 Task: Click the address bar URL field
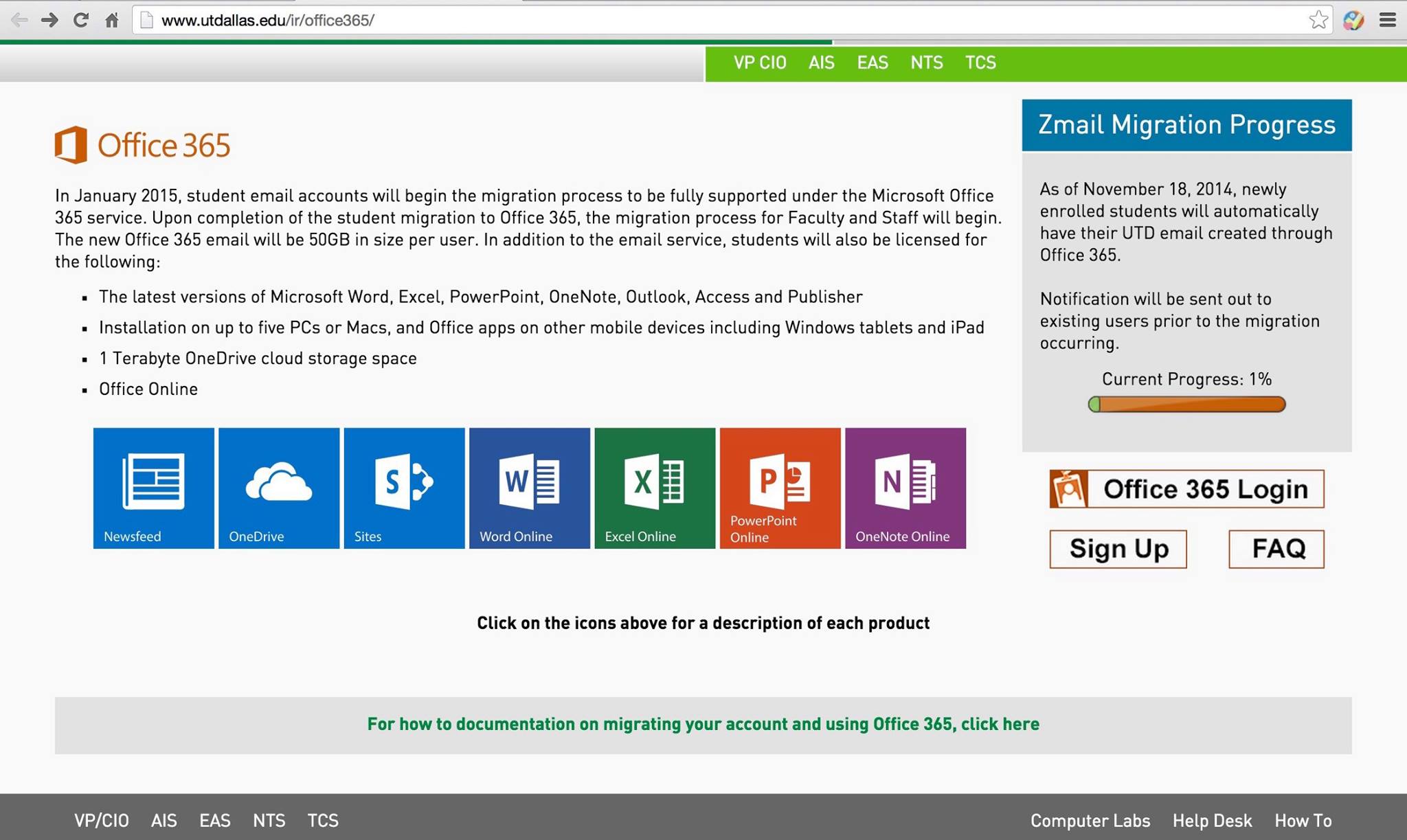[x=732, y=20]
